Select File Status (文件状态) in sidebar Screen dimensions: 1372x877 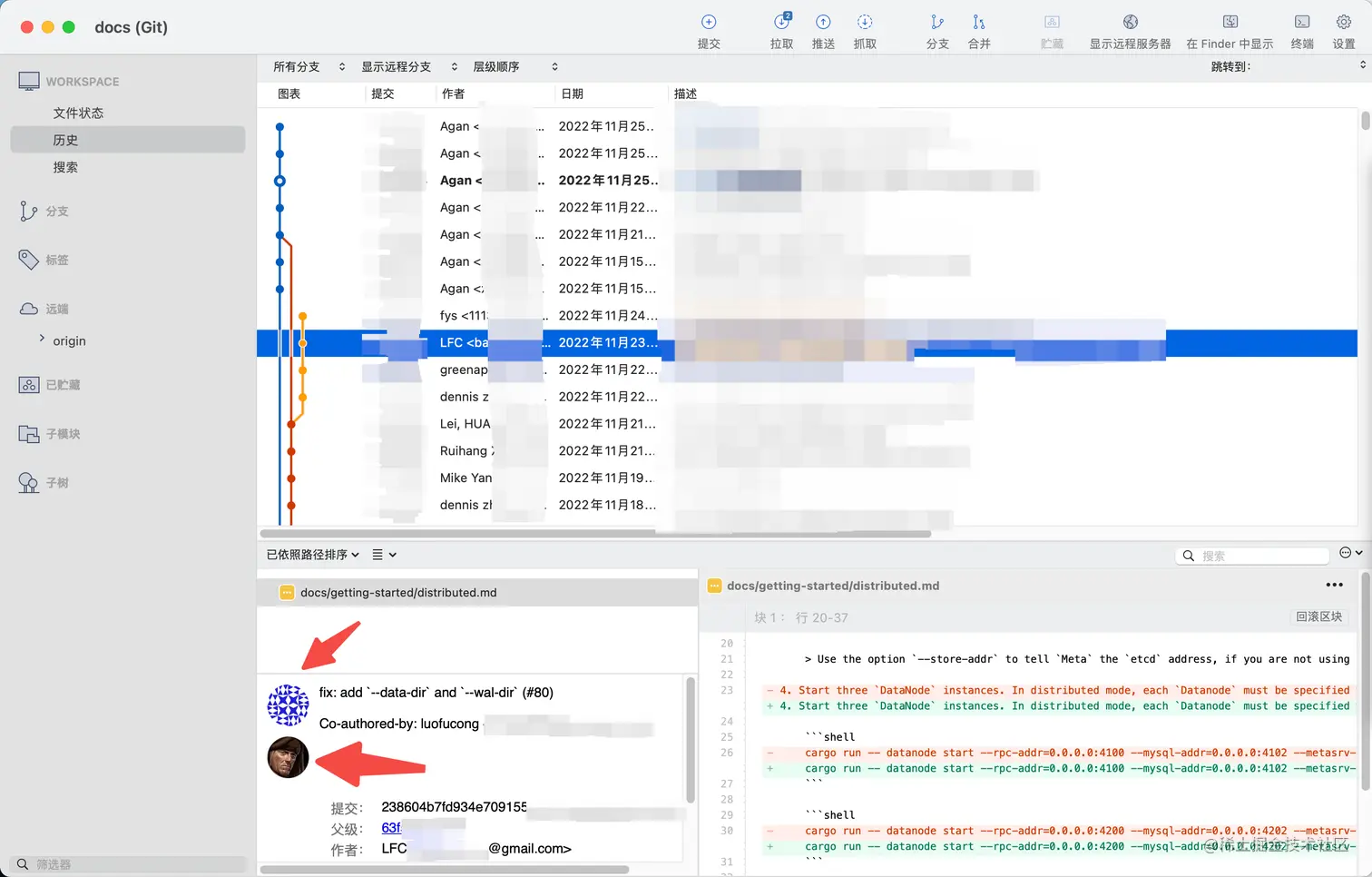click(78, 113)
